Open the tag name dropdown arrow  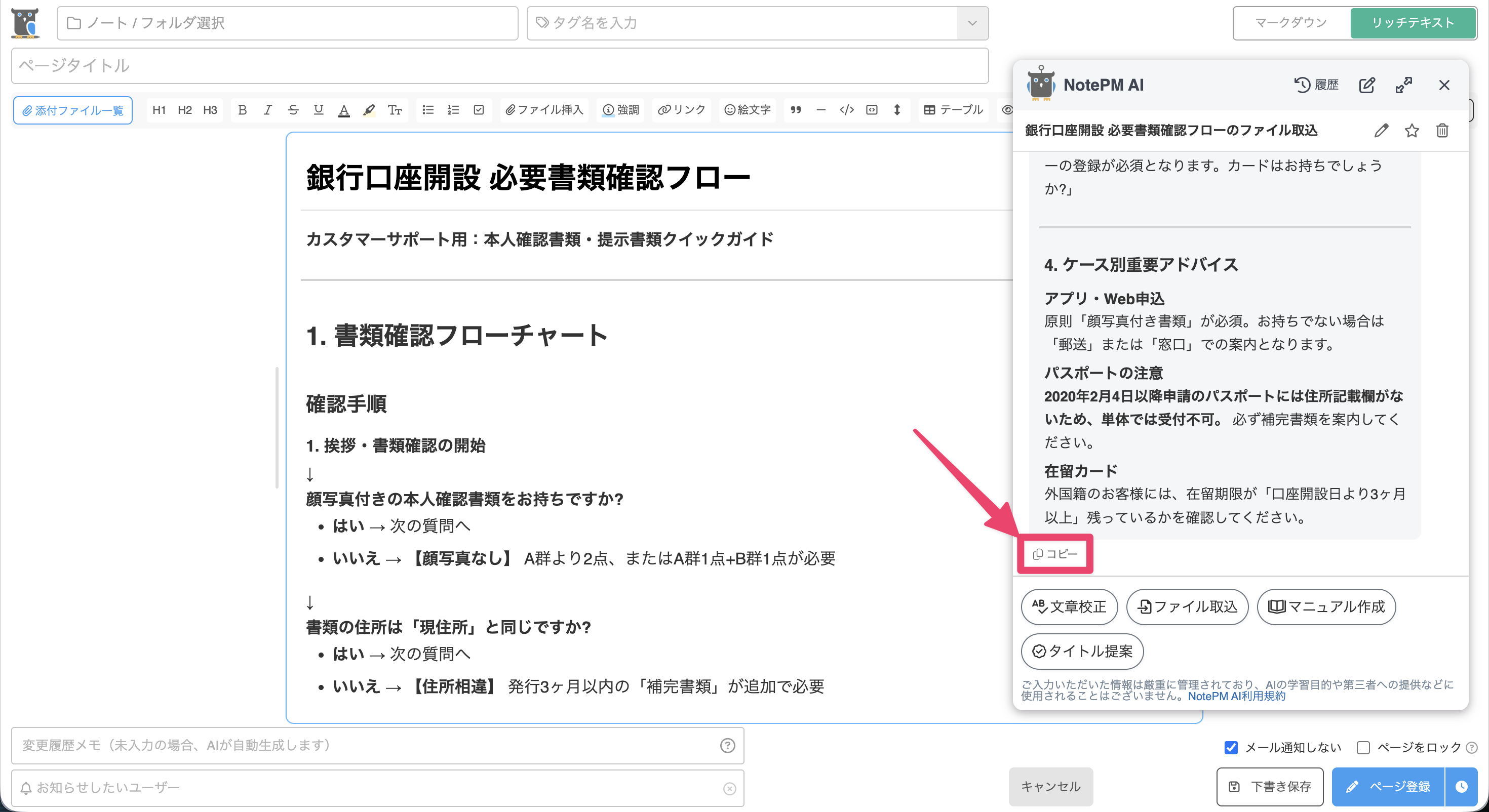(972, 23)
